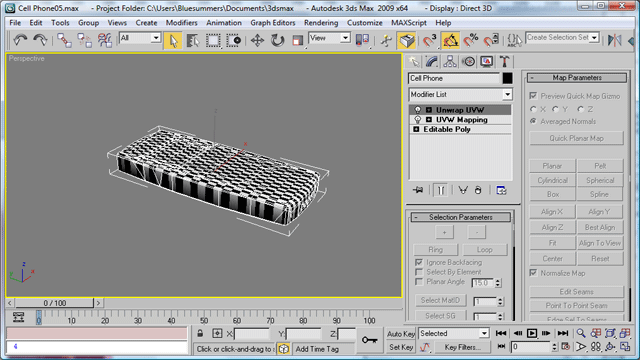Switch to the Utilities hammer tab
The height and width of the screenshot is (360, 640).
tap(504, 62)
